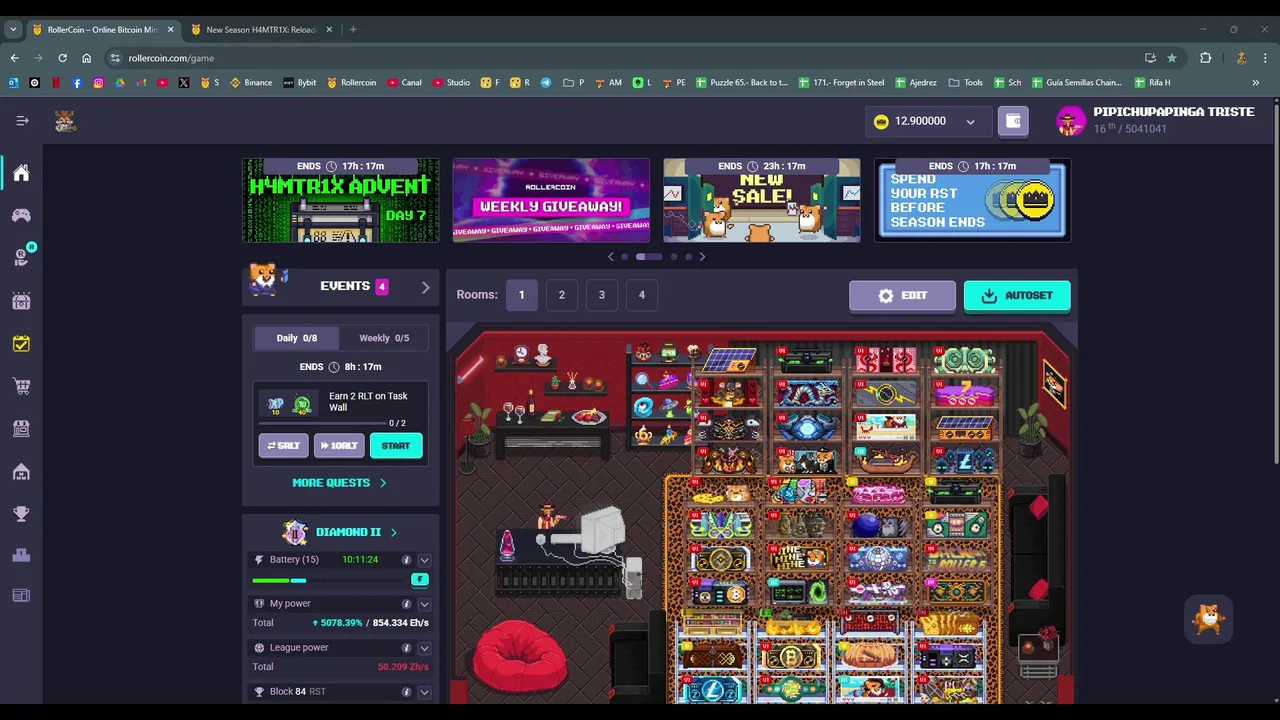
Task: Open the Bybit bookmark
Action: point(300,83)
